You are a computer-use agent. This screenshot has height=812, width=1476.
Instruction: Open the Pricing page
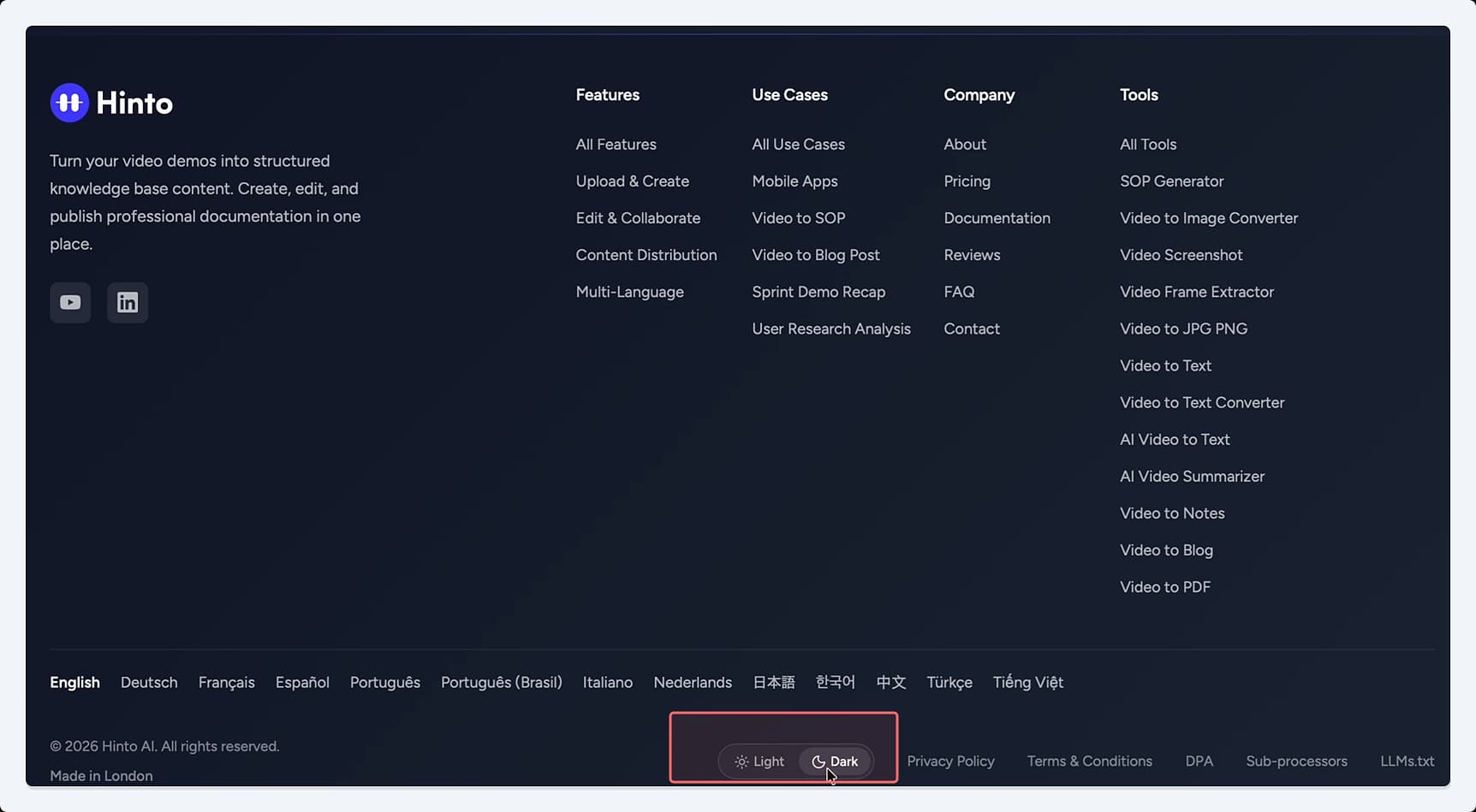[x=967, y=181]
